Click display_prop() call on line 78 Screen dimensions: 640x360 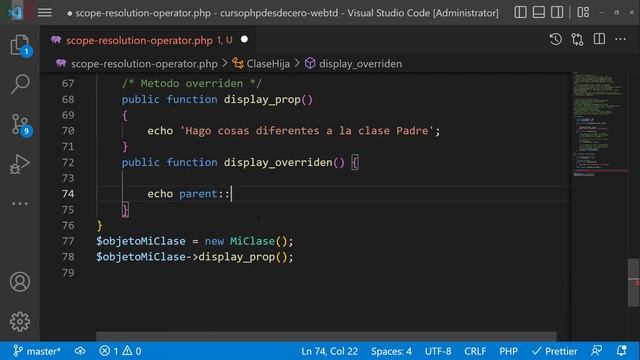(242, 257)
